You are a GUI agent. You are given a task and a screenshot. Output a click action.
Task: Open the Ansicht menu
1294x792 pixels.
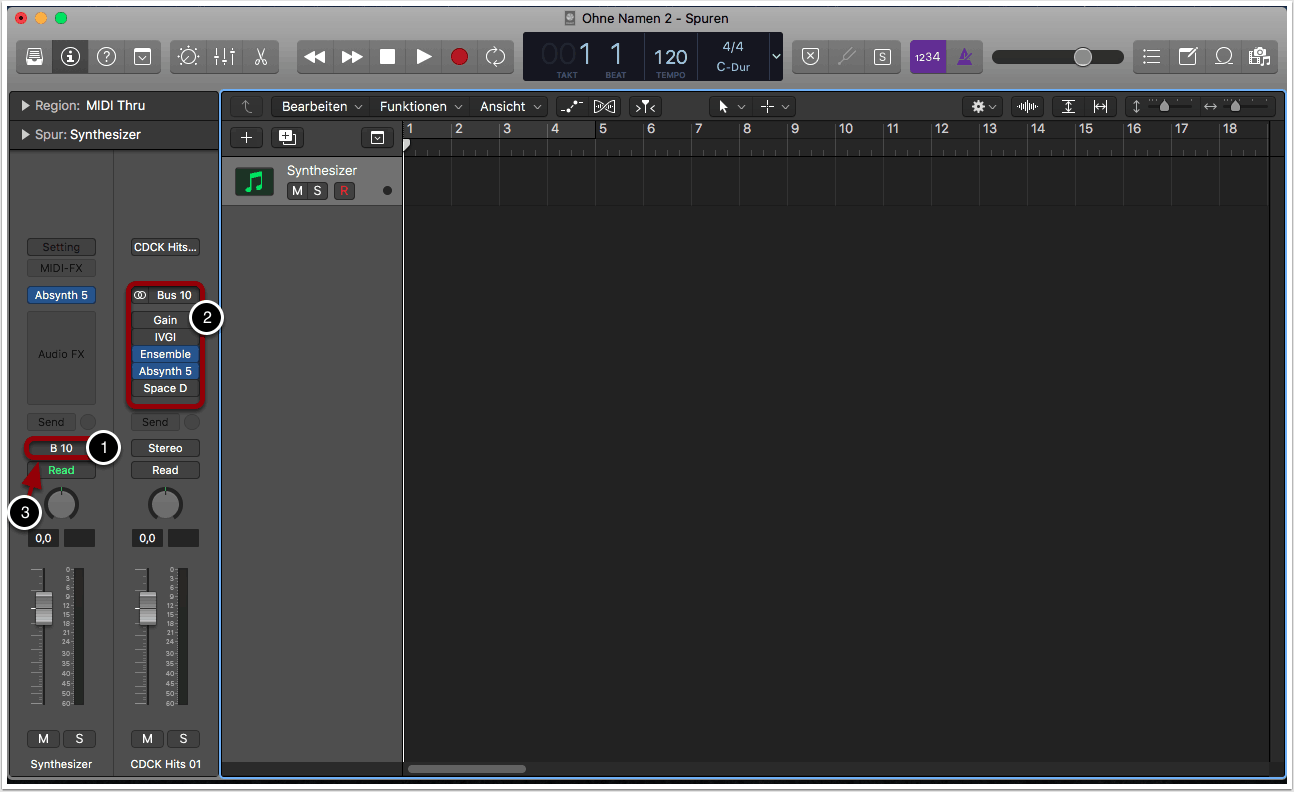pyautogui.click(x=511, y=106)
